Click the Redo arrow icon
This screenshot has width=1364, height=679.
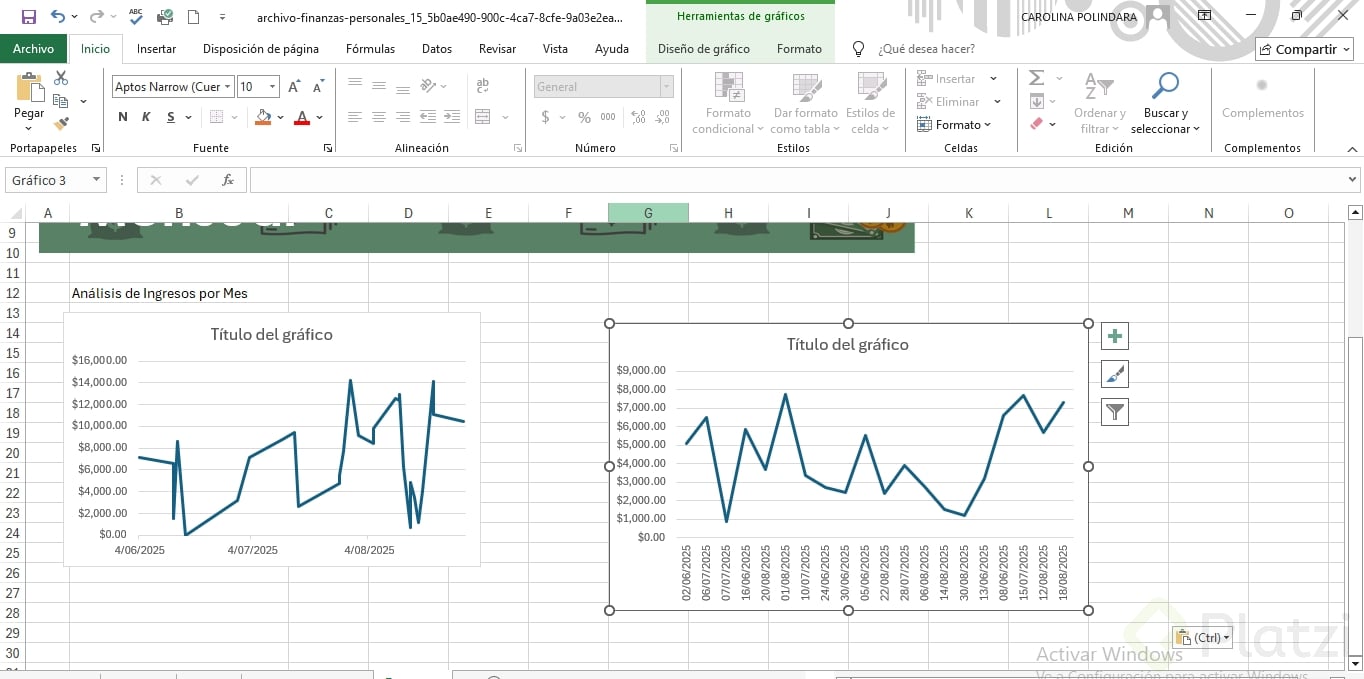pyautogui.click(x=96, y=17)
